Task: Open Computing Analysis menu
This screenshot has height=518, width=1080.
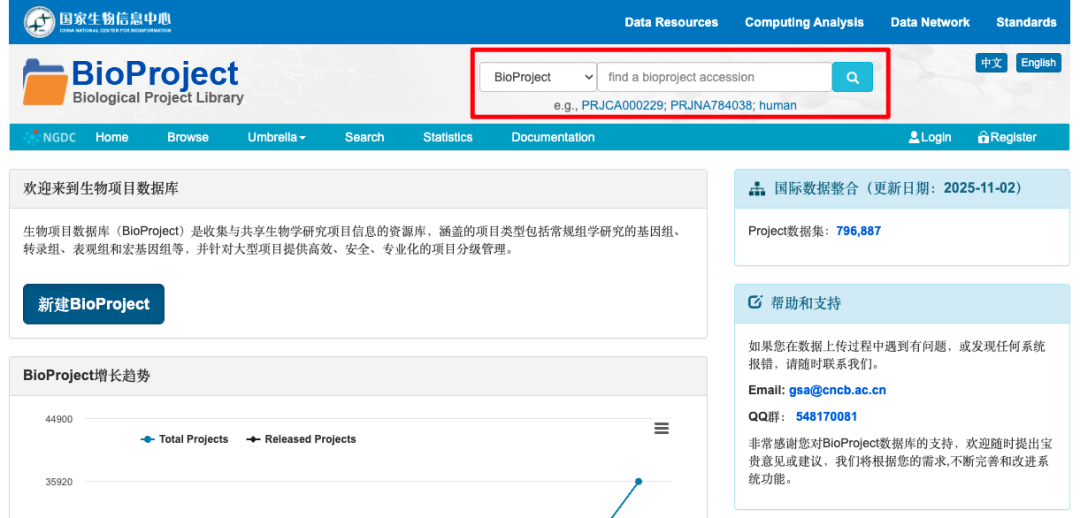Action: tap(804, 22)
